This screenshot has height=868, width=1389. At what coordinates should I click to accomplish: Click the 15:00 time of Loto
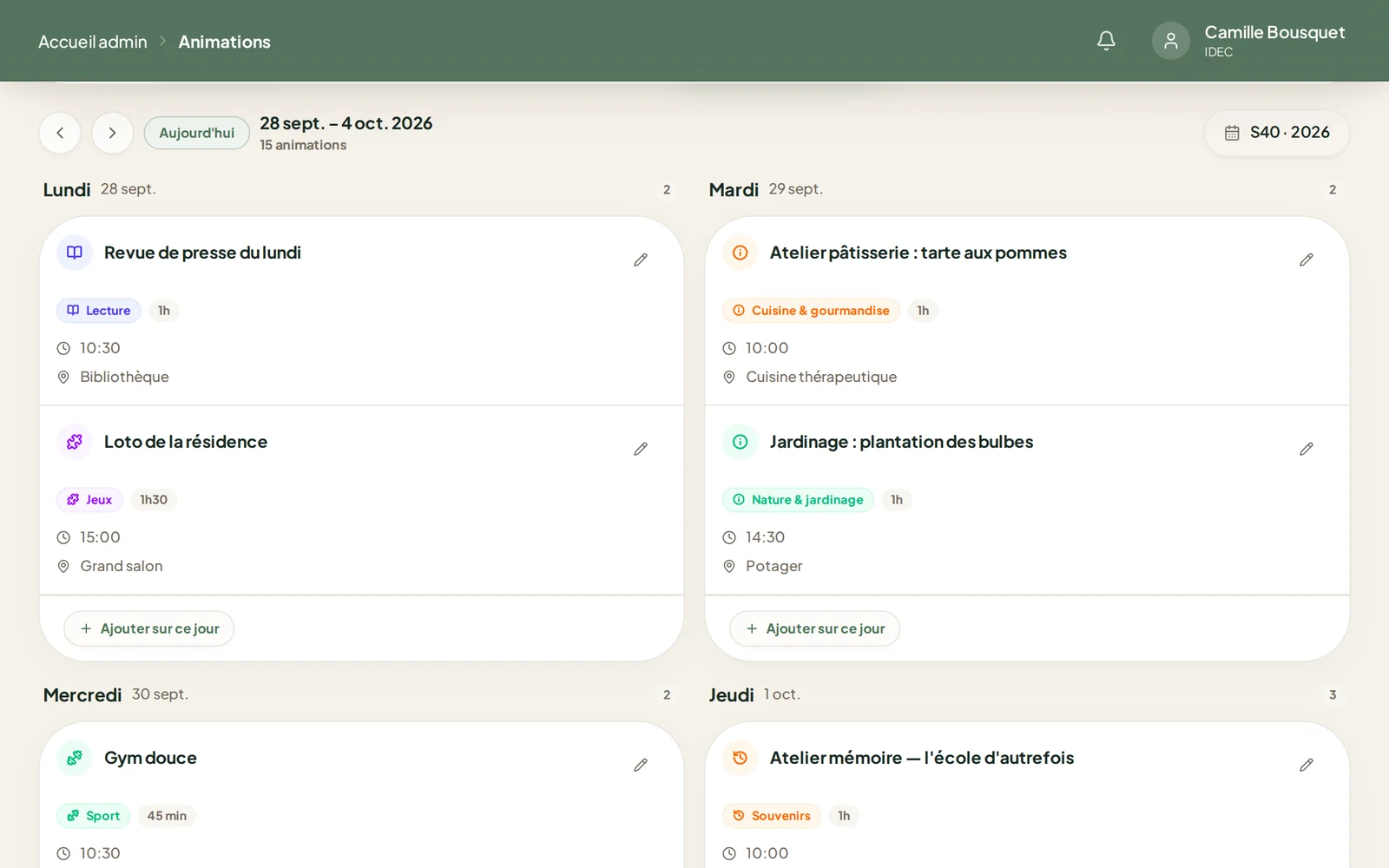pos(100,537)
